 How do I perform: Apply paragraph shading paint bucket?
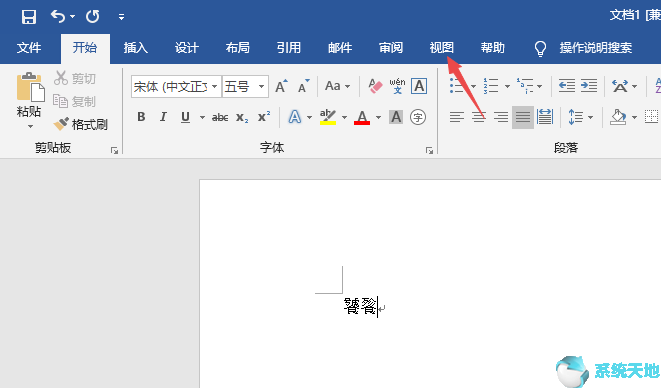tap(618, 117)
